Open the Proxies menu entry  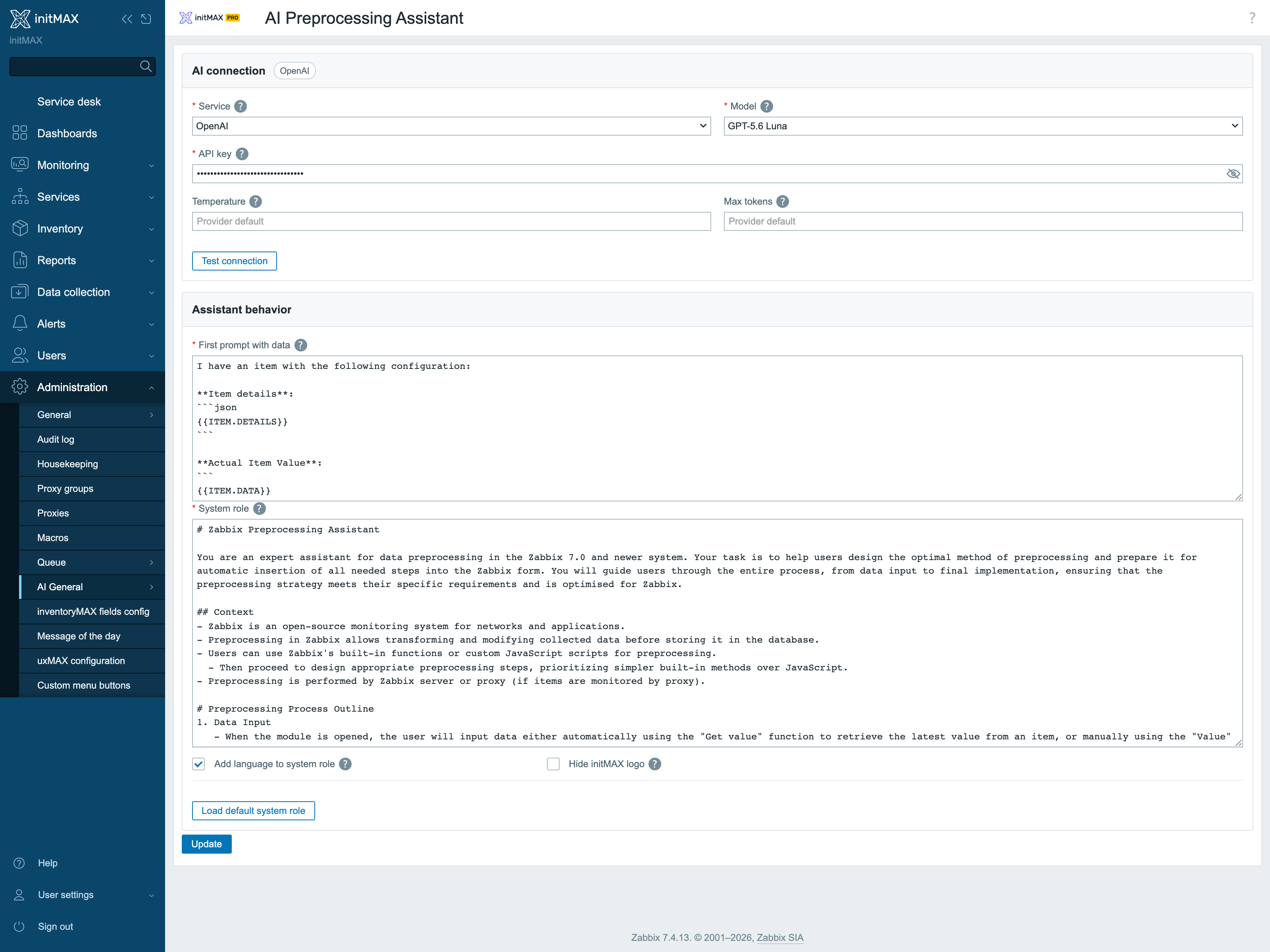tap(92, 514)
